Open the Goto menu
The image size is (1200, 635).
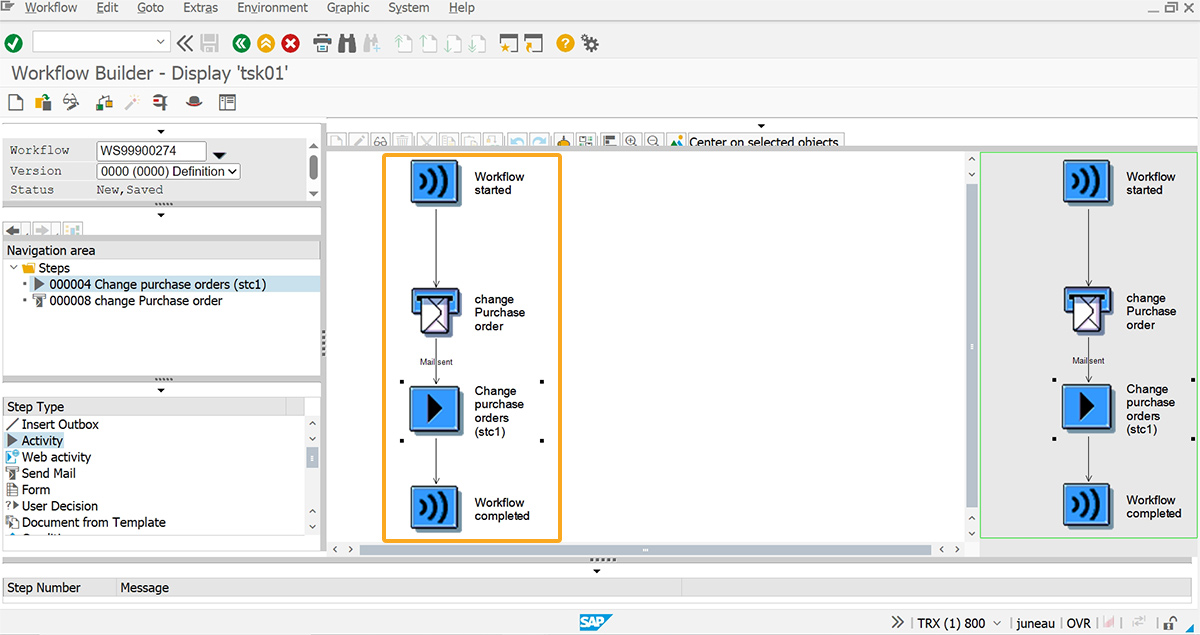(150, 8)
